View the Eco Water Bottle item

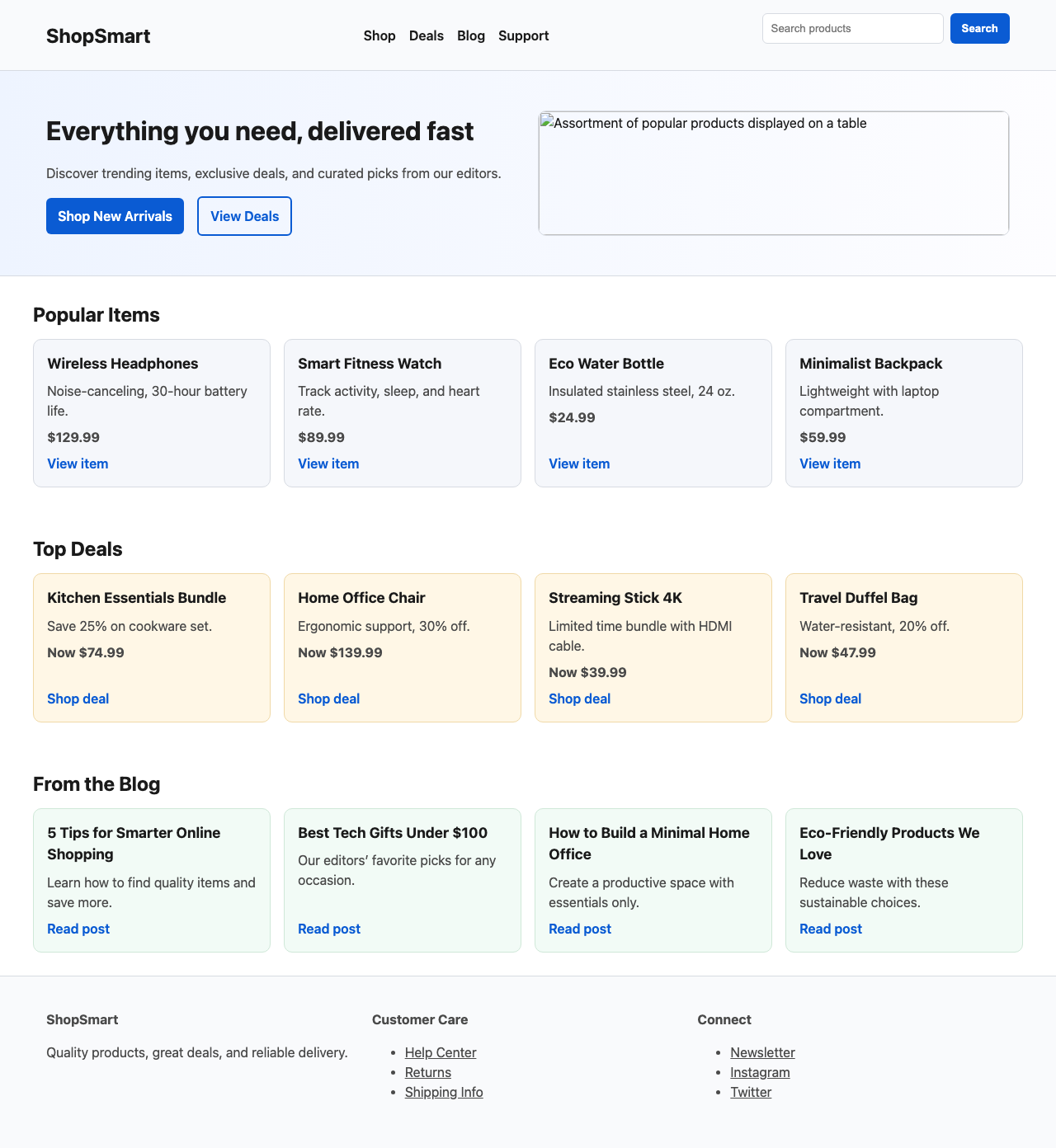tap(579, 463)
